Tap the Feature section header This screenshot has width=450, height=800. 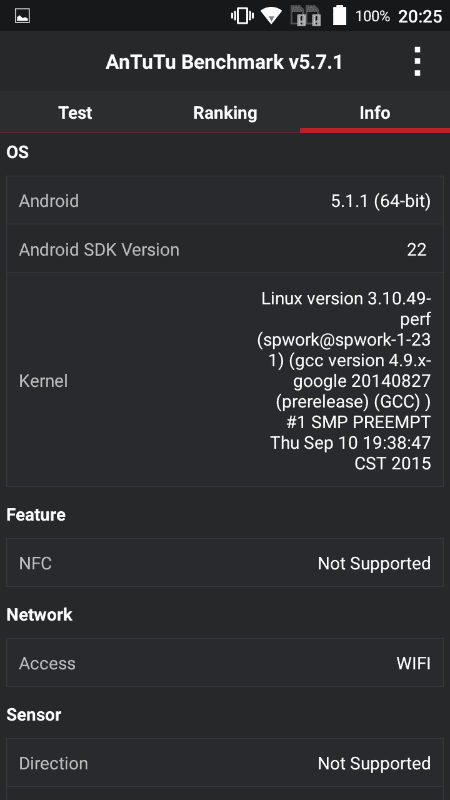click(x=36, y=515)
